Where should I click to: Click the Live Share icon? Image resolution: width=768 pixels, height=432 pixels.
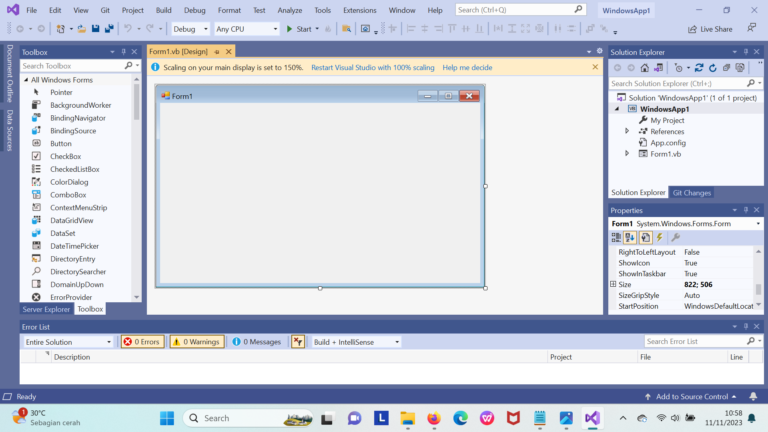[692, 29]
